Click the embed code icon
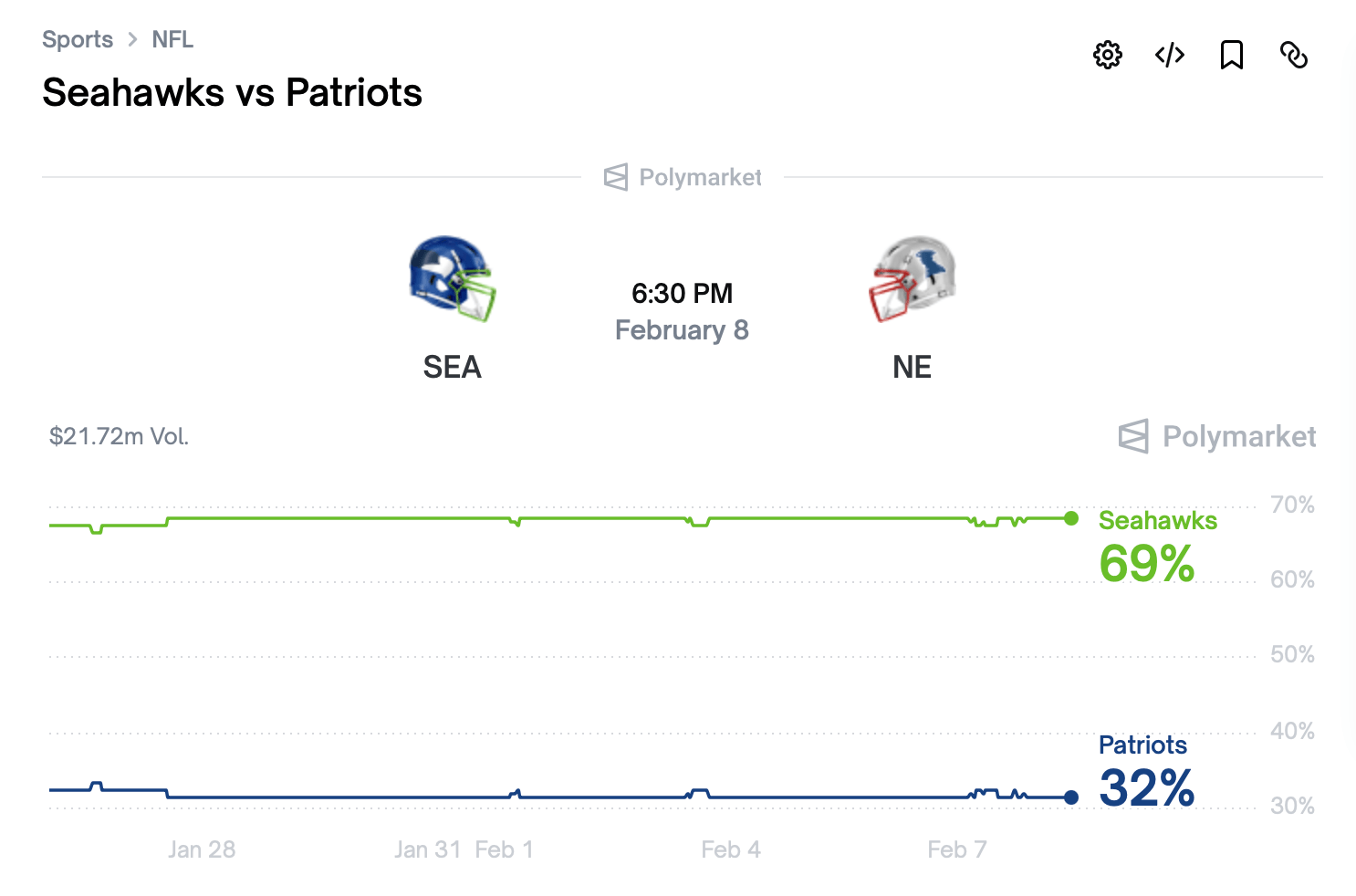1356x896 pixels. tap(1169, 55)
